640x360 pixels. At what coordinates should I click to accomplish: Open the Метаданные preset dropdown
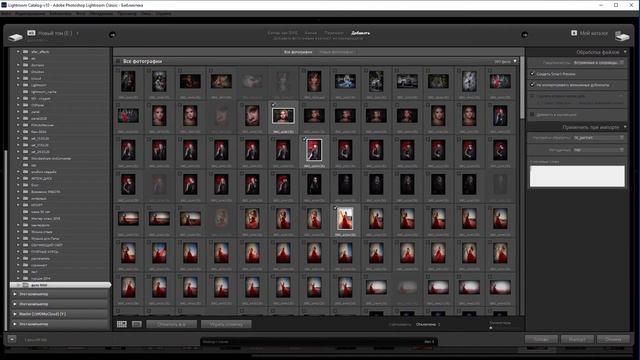click(x=598, y=150)
